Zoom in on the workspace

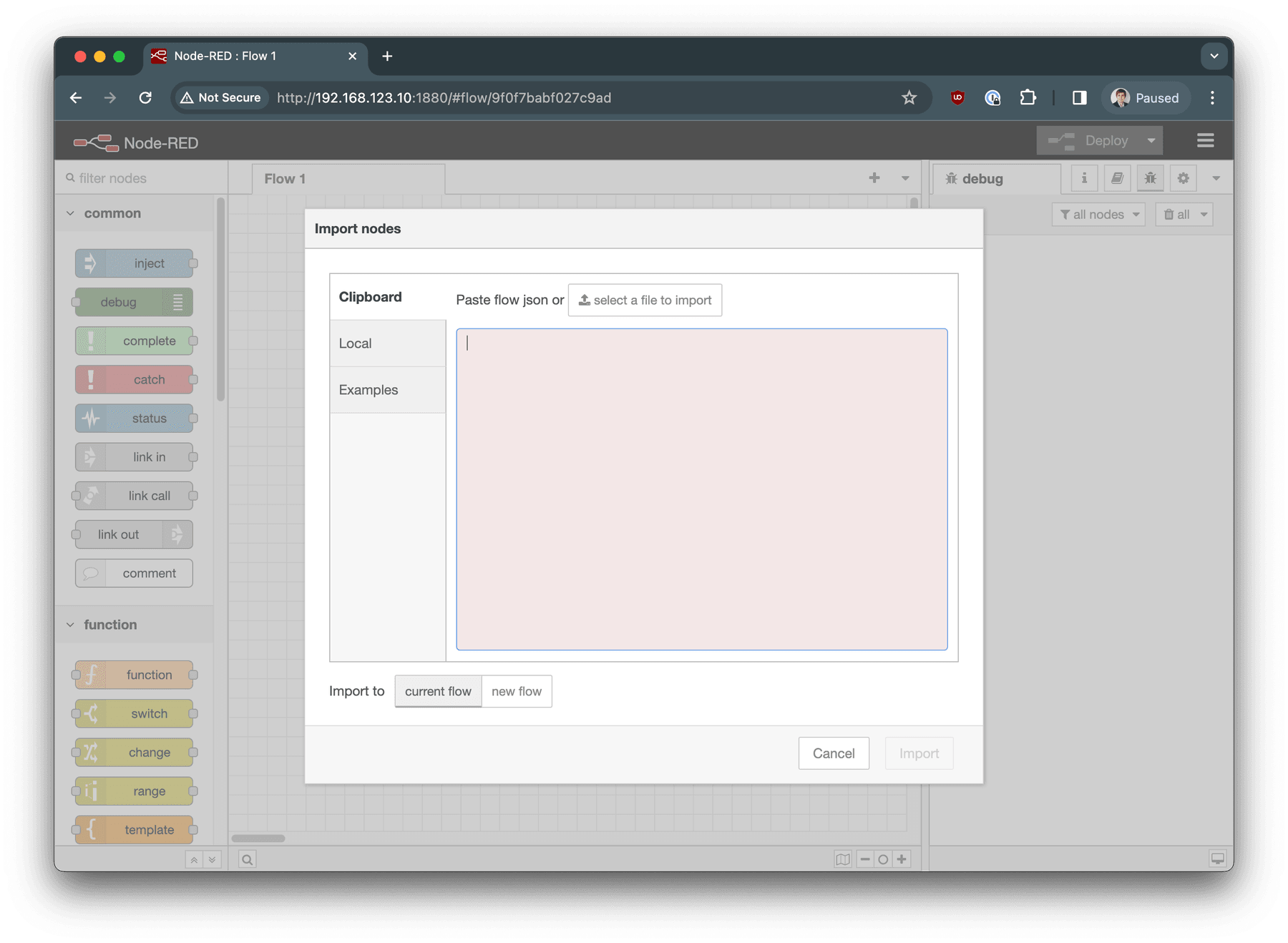[902, 859]
